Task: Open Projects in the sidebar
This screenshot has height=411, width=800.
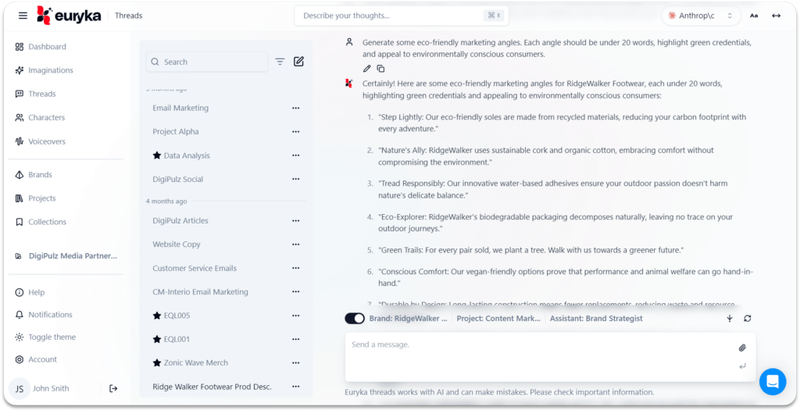Action: 35,198
